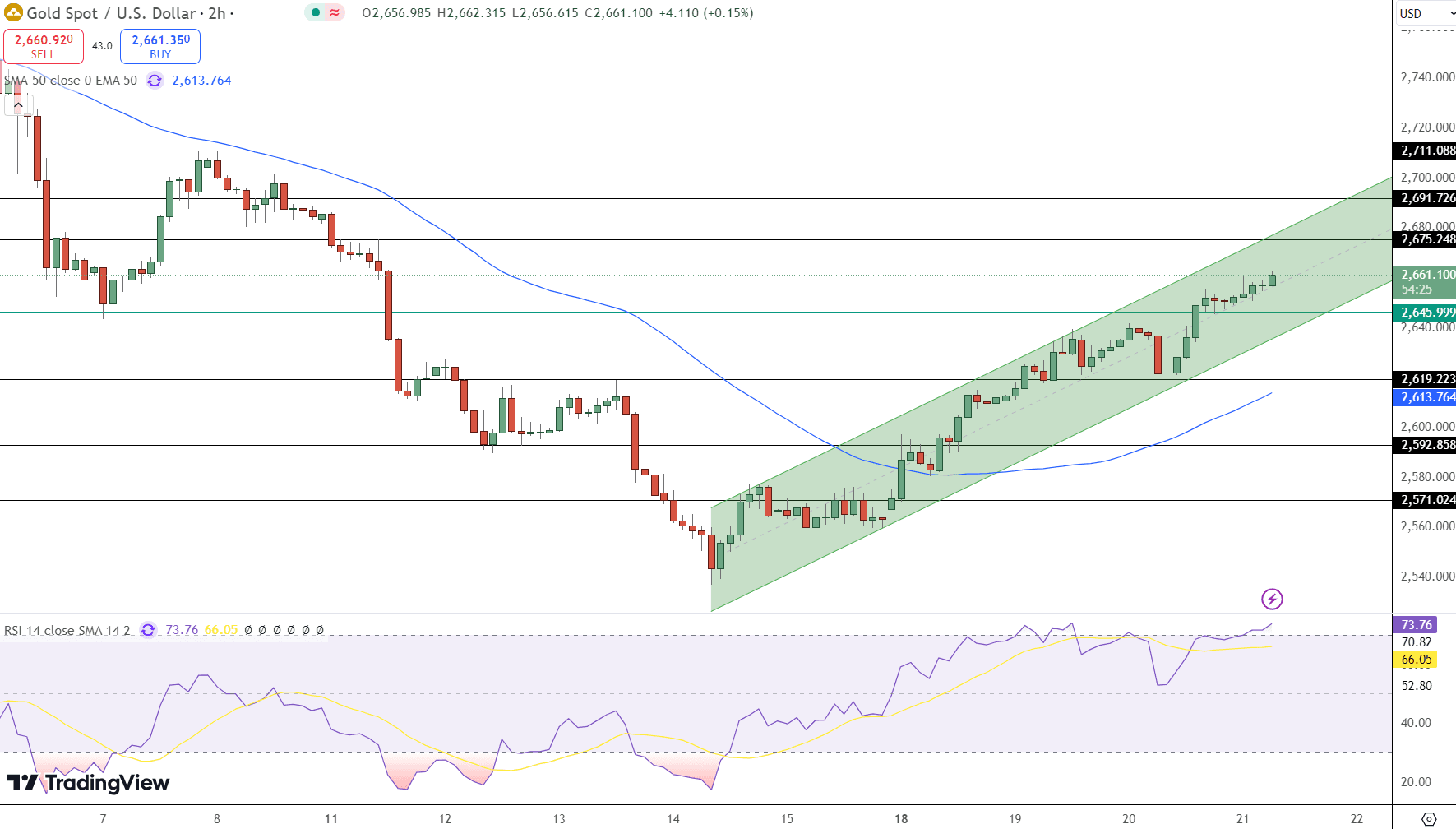Click the green market status dot

tap(316, 12)
